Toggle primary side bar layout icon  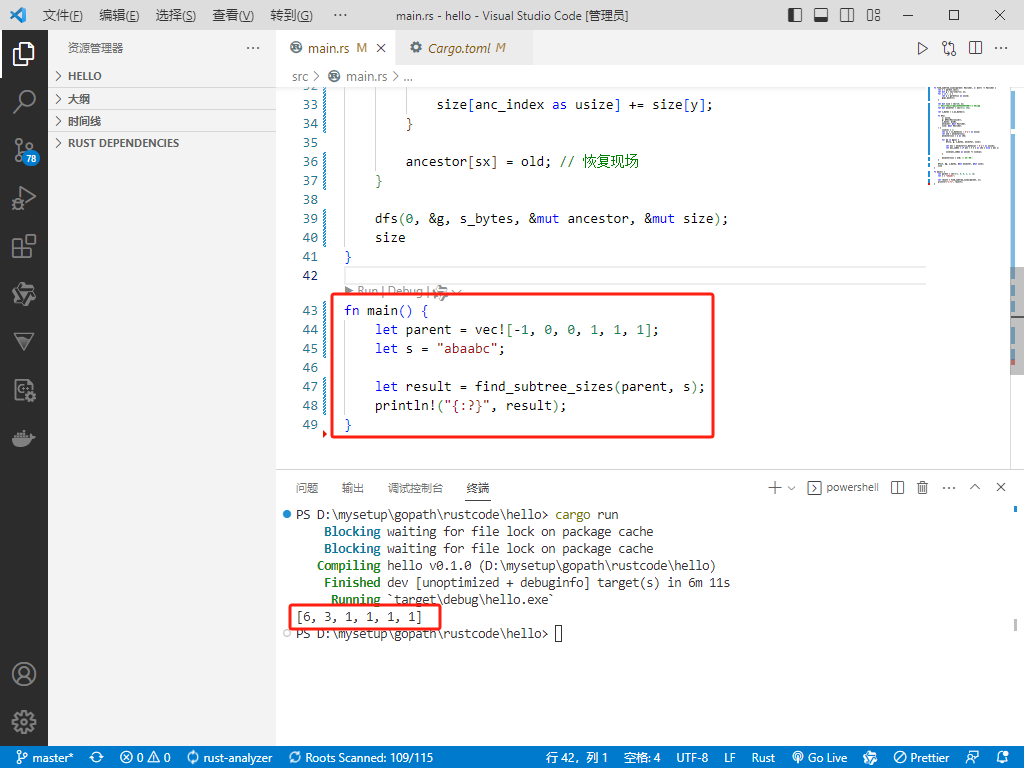[x=795, y=15]
